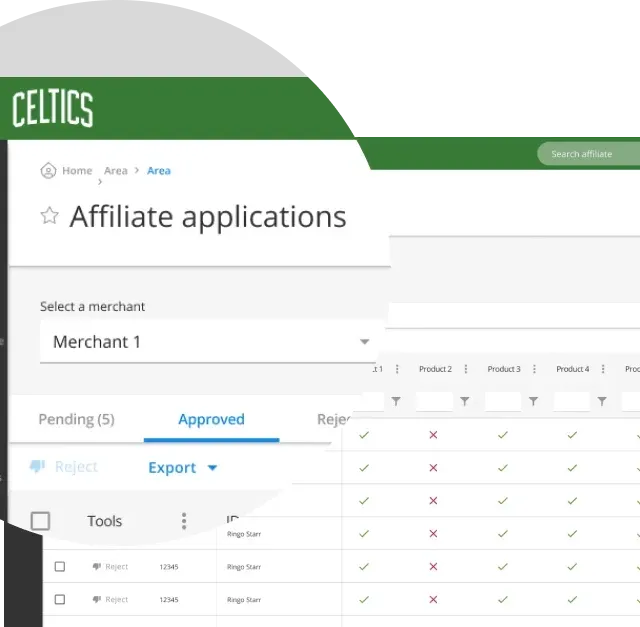Screen dimensions: 640x627
Task: Click the Export dropdown arrow
Action: coord(212,468)
